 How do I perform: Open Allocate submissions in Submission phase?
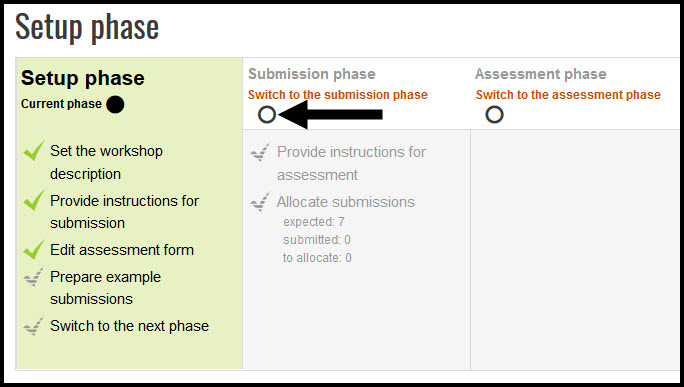(x=345, y=202)
